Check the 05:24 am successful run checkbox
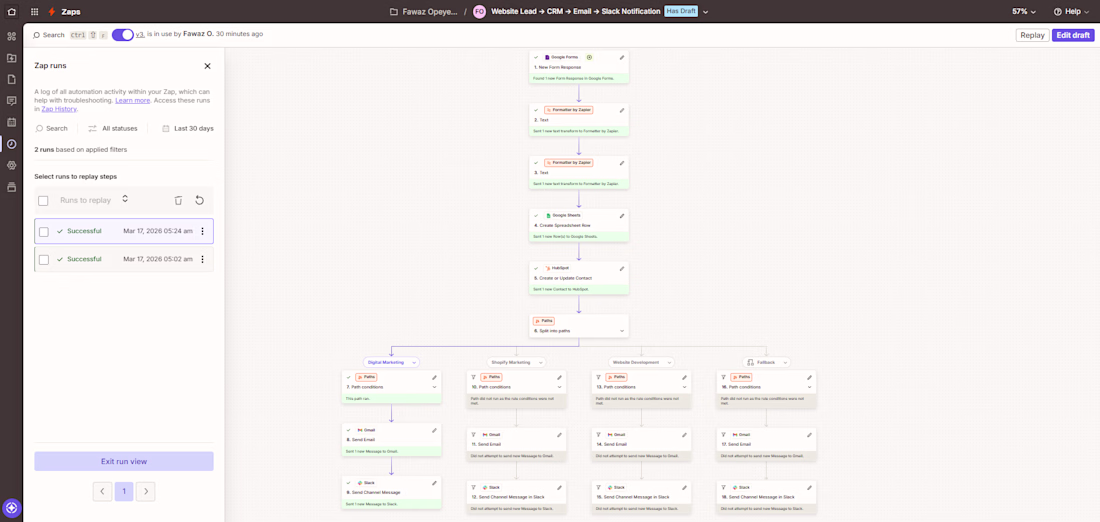Viewport: 1100px width, 522px height. 43,232
